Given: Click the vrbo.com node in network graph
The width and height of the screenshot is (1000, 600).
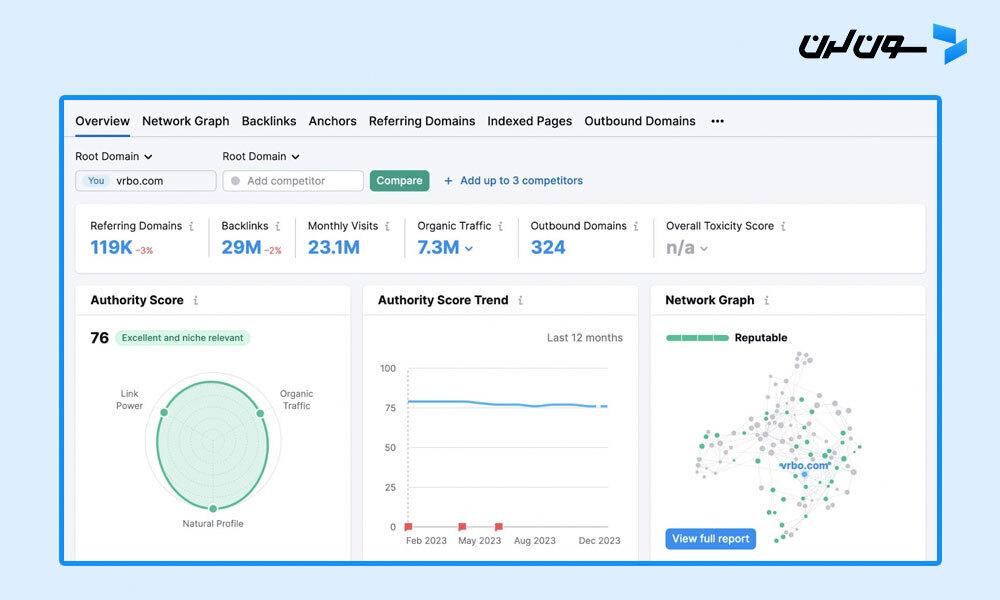Looking at the screenshot, I should pyautogui.click(x=804, y=474).
